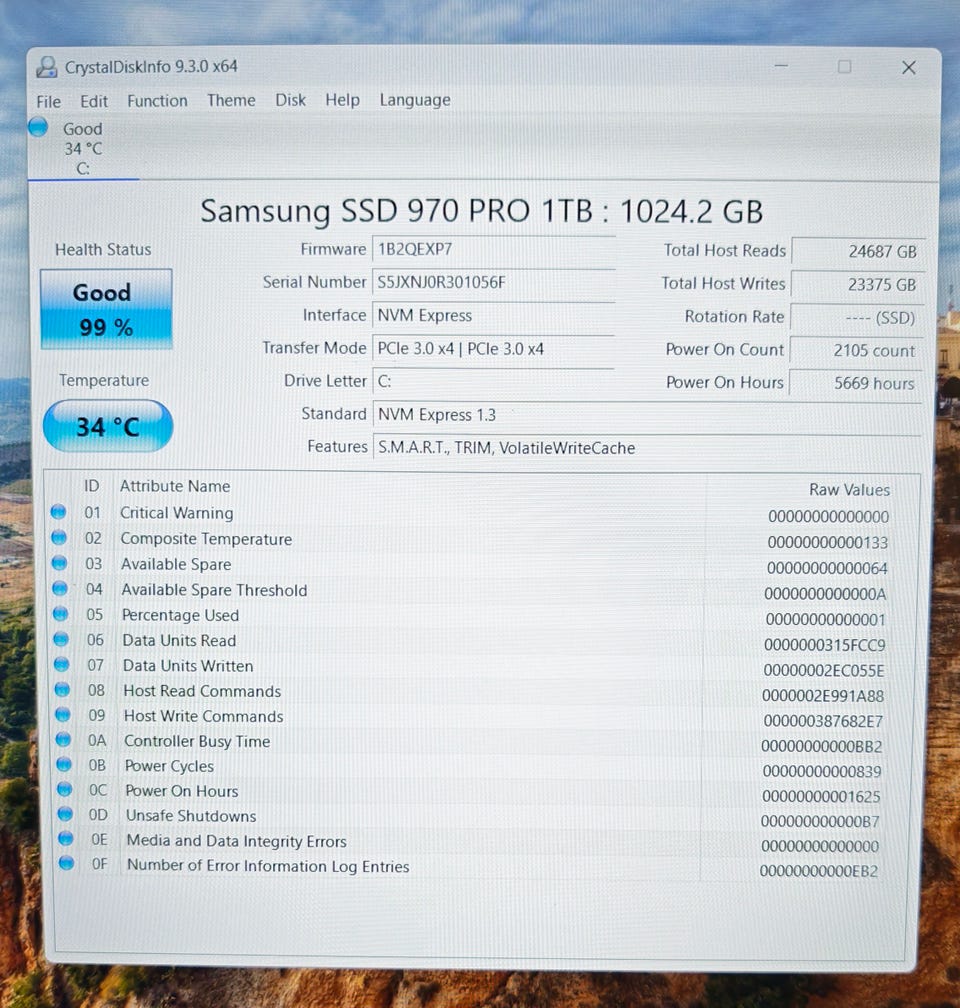Viewport: 960px width, 1008px height.
Task: Click the Total Host Writes value 23375 GB
Action: point(858,284)
